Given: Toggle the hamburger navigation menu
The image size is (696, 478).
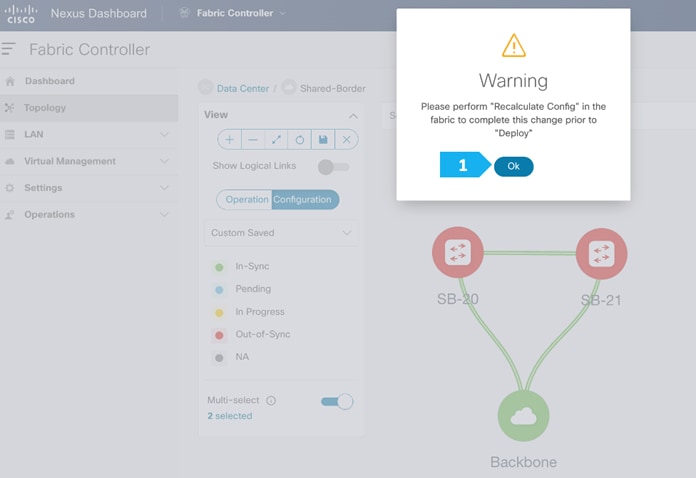Looking at the screenshot, I should tap(8, 49).
